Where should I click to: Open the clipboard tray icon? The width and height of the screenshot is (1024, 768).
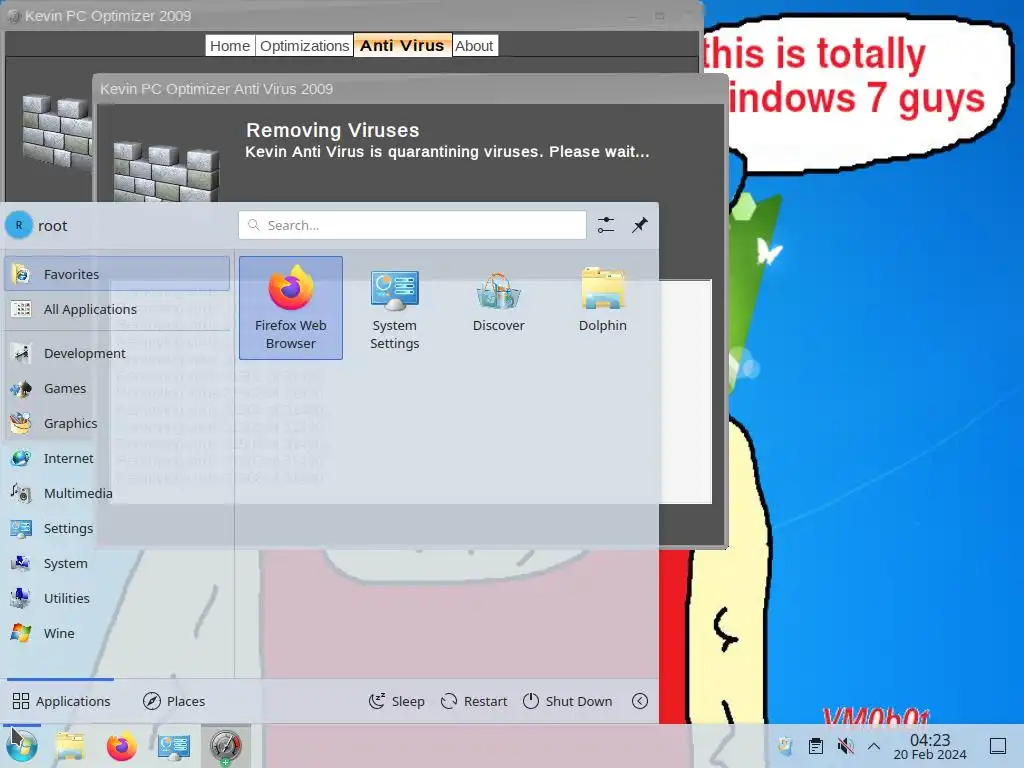pos(815,746)
